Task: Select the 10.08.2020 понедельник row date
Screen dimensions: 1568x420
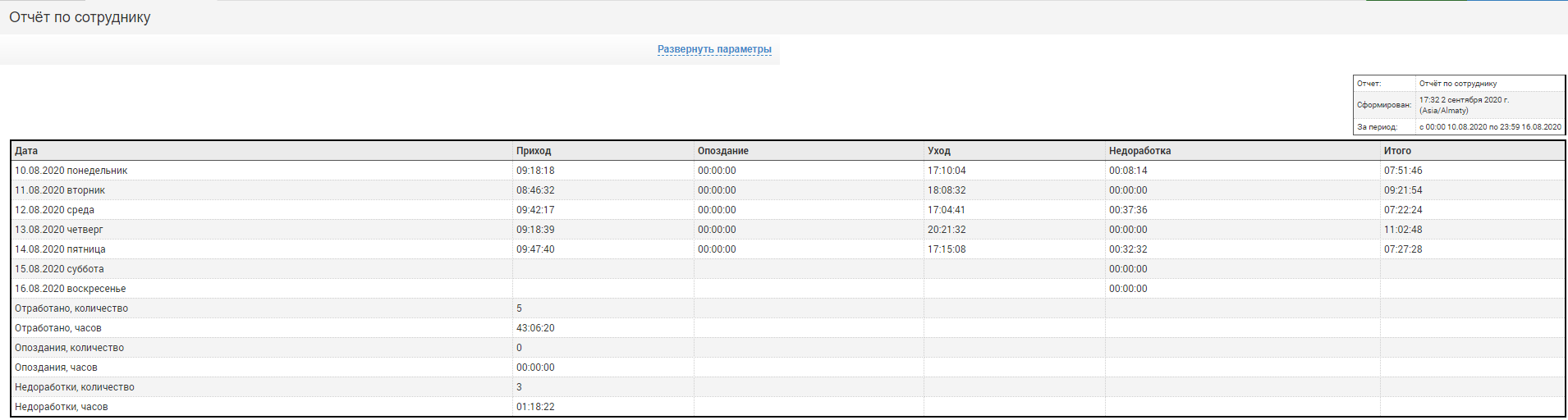Action: pyautogui.click(x=71, y=171)
